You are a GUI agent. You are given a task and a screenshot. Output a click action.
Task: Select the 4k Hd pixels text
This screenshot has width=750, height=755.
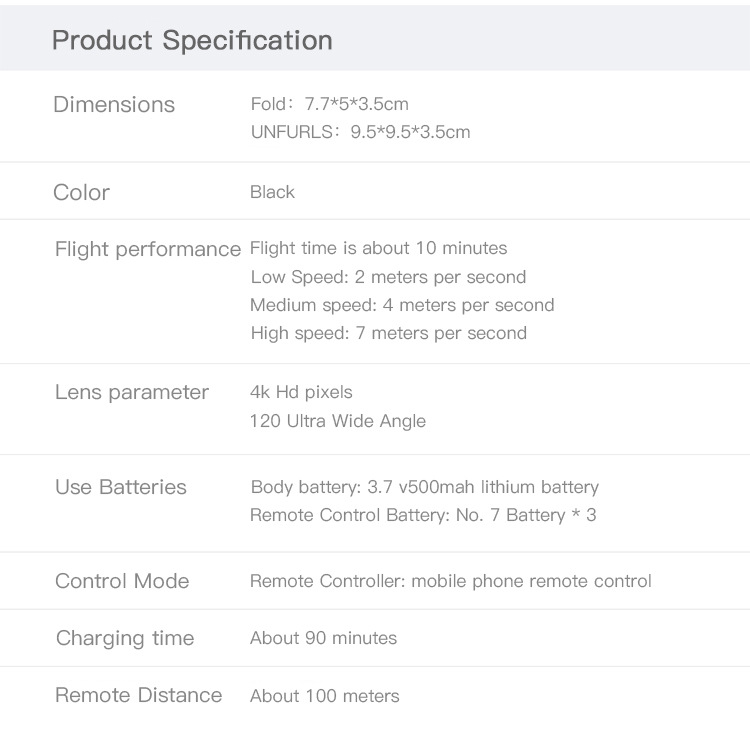click(x=301, y=392)
